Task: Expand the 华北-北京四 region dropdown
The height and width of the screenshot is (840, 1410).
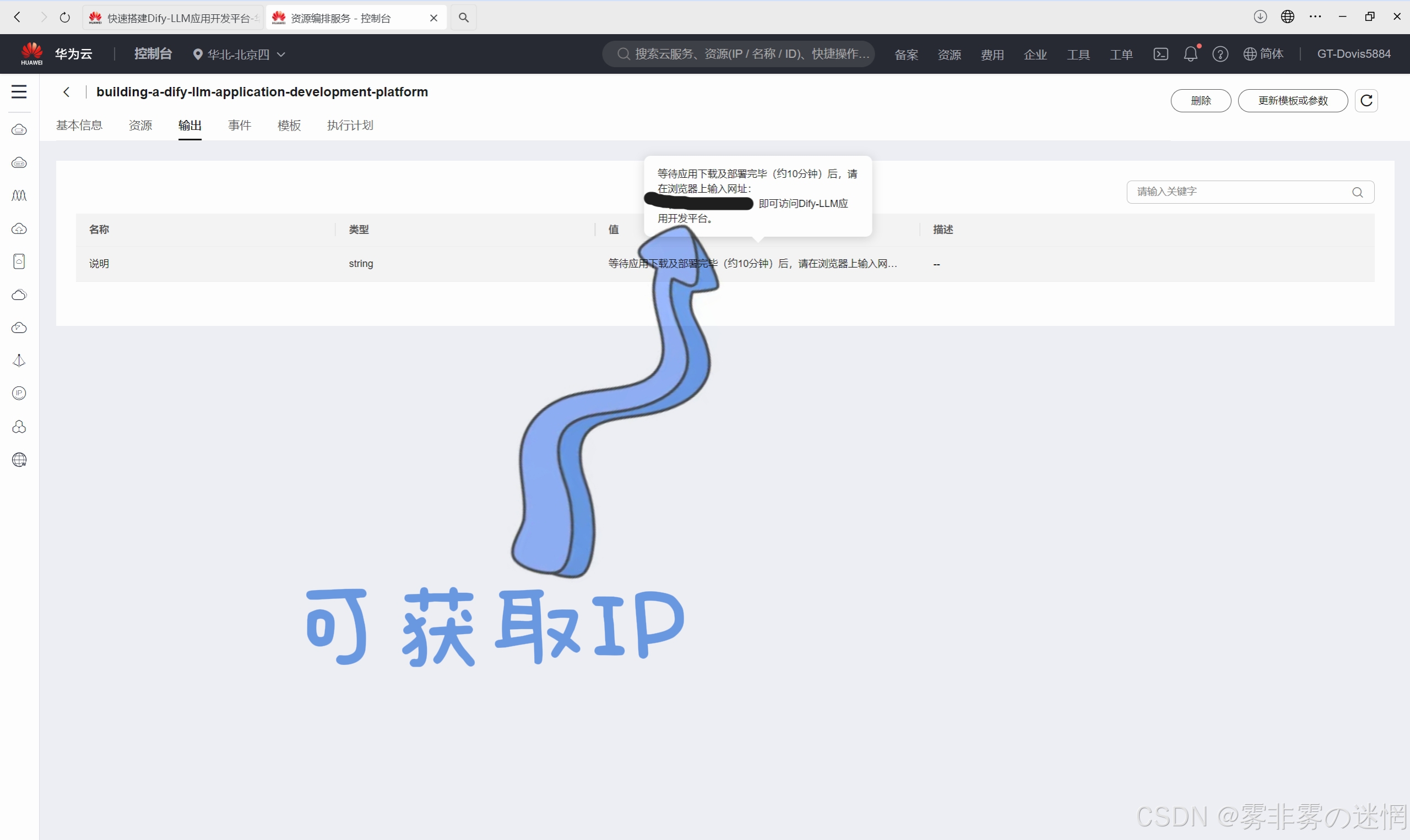Action: (240, 54)
